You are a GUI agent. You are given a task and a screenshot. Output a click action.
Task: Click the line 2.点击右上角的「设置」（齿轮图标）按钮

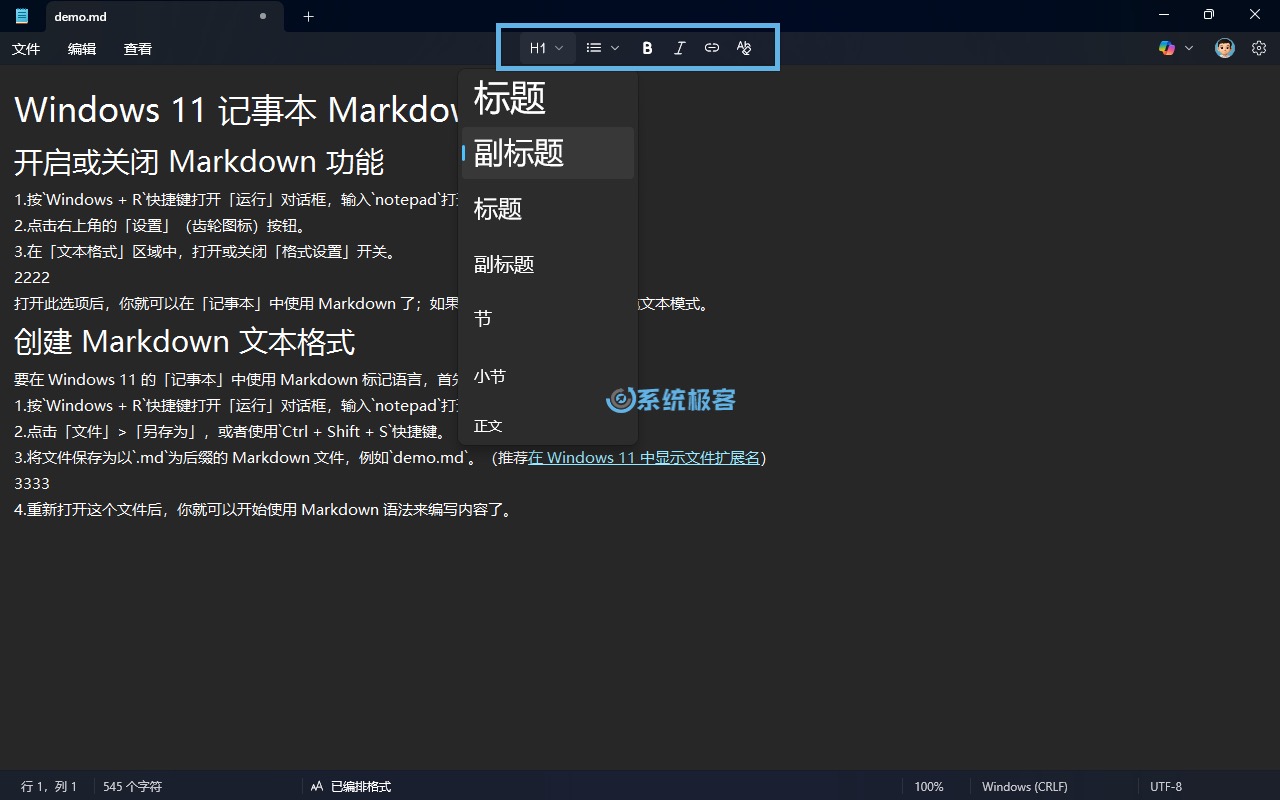coord(160,226)
